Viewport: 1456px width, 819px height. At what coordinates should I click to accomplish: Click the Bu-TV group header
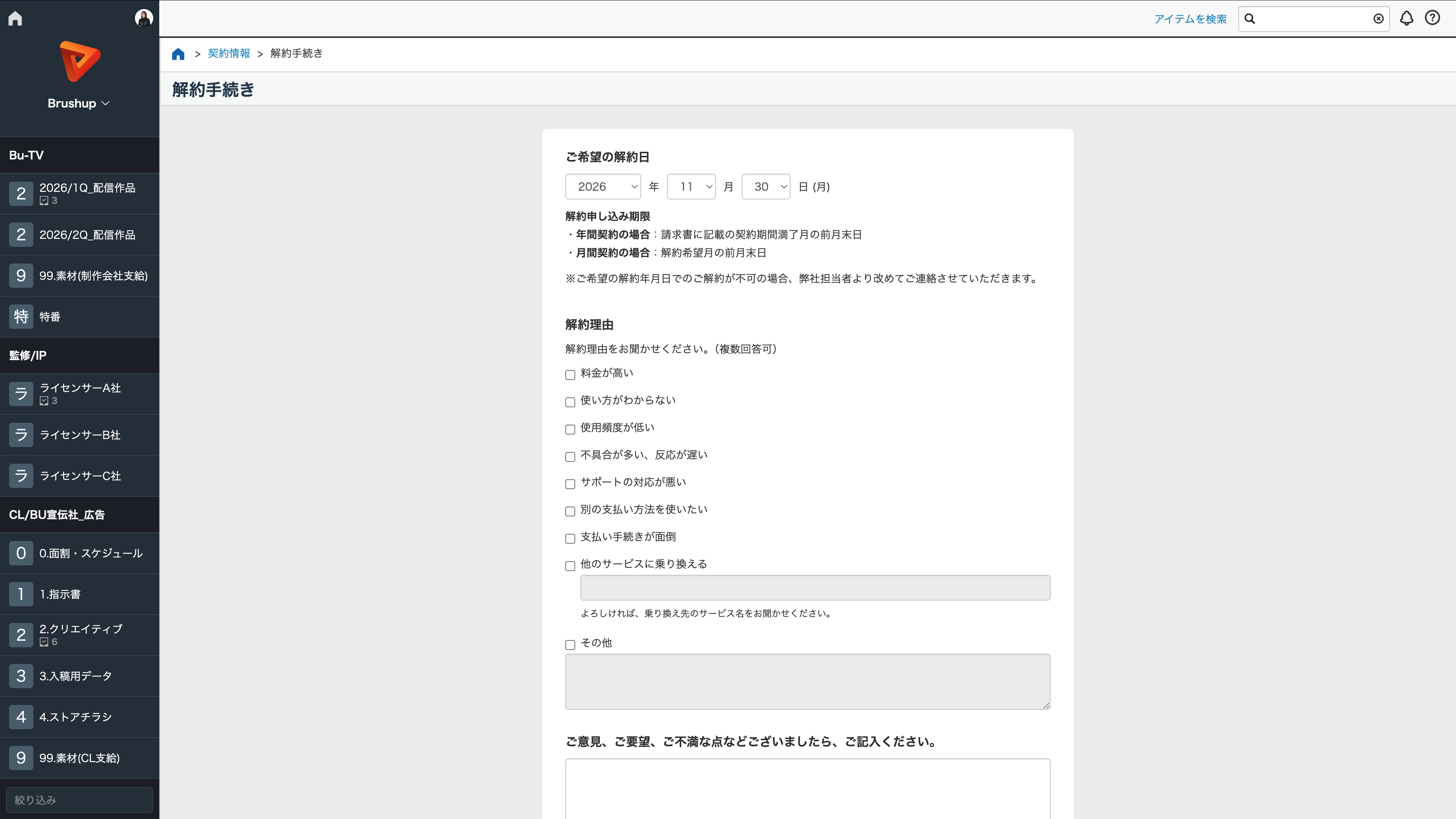coord(80,155)
